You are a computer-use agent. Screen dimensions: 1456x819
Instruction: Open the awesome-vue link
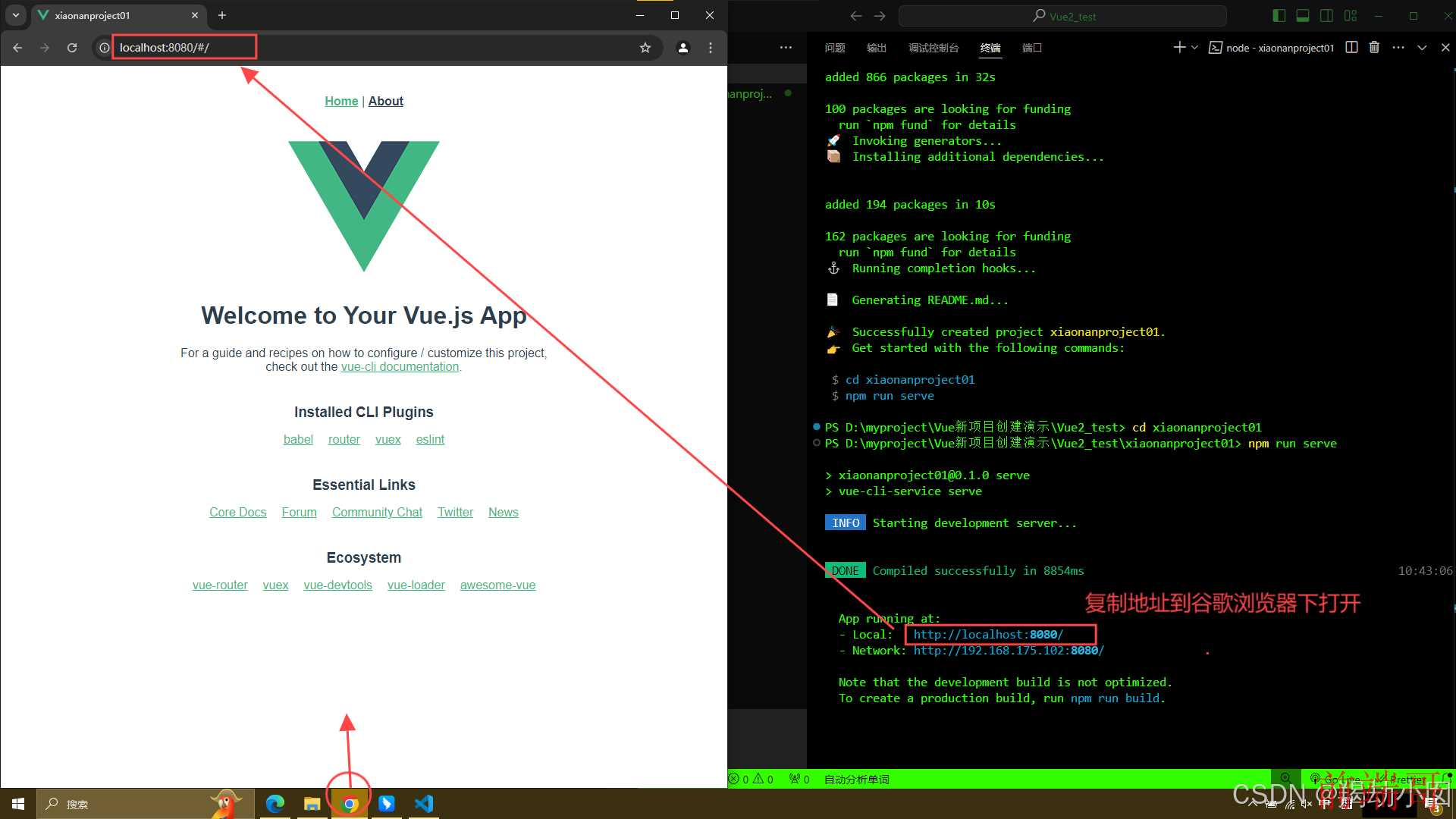[497, 585]
